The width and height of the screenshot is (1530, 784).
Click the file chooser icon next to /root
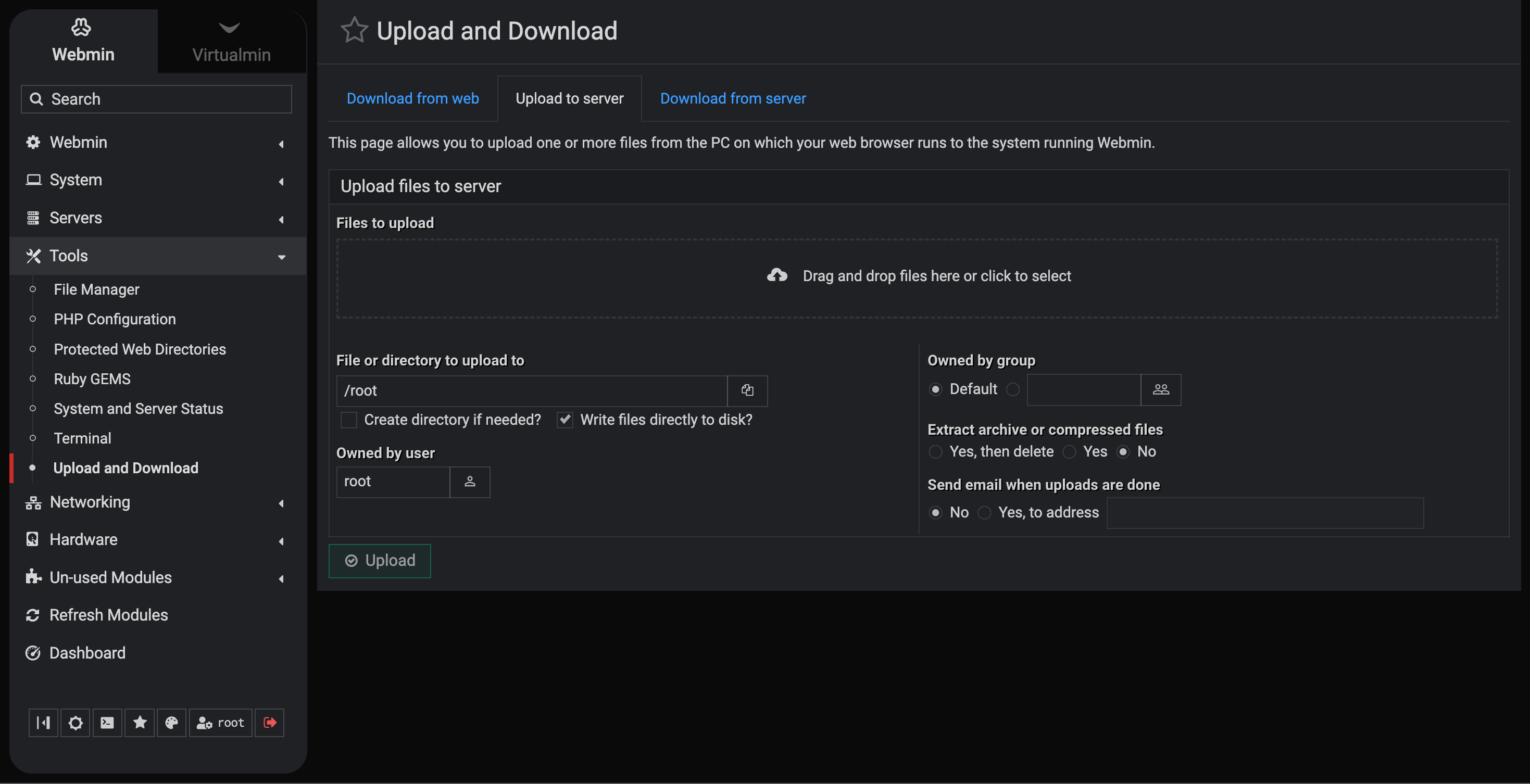[x=747, y=390]
